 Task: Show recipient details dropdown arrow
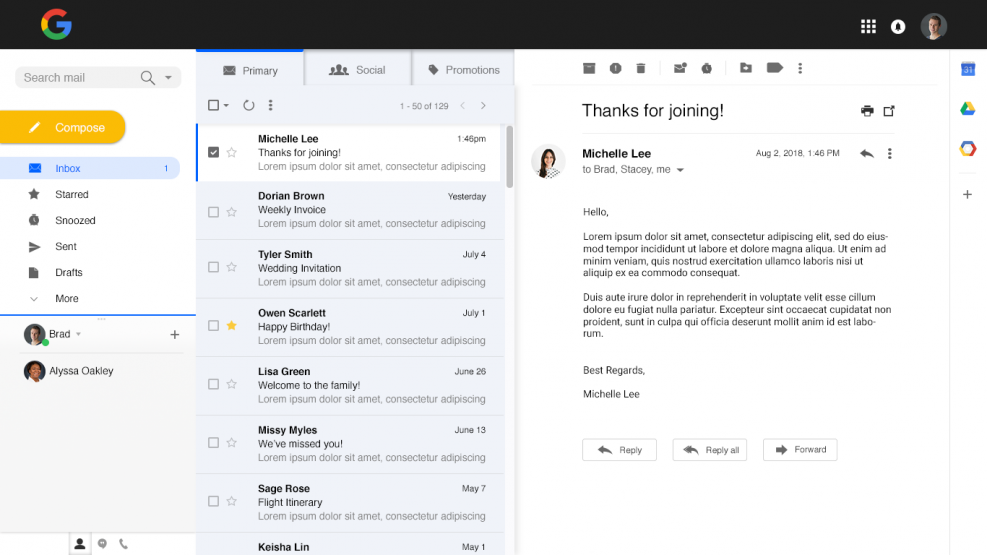[x=681, y=171]
